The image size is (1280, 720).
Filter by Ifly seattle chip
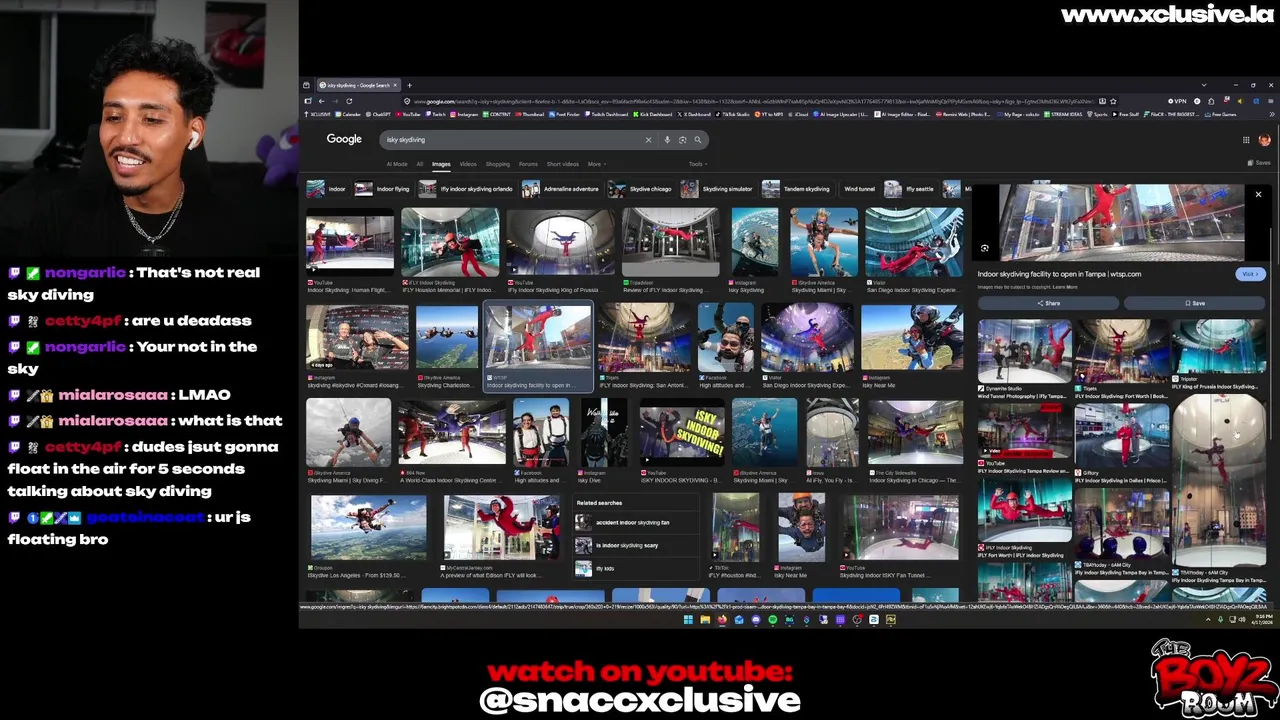(x=910, y=189)
